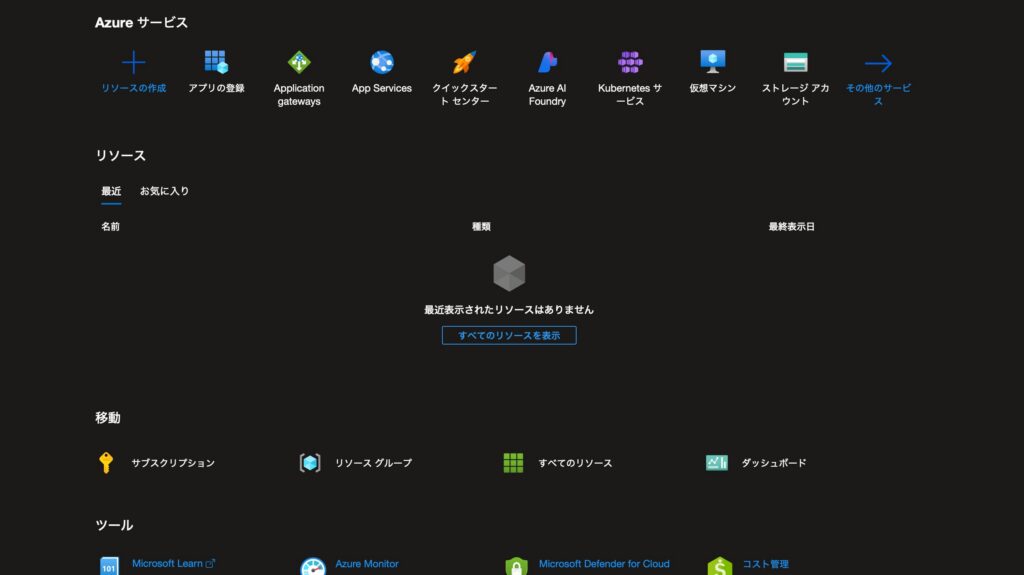Open the Application gateways icon
This screenshot has height=575, width=1024.
[299, 63]
